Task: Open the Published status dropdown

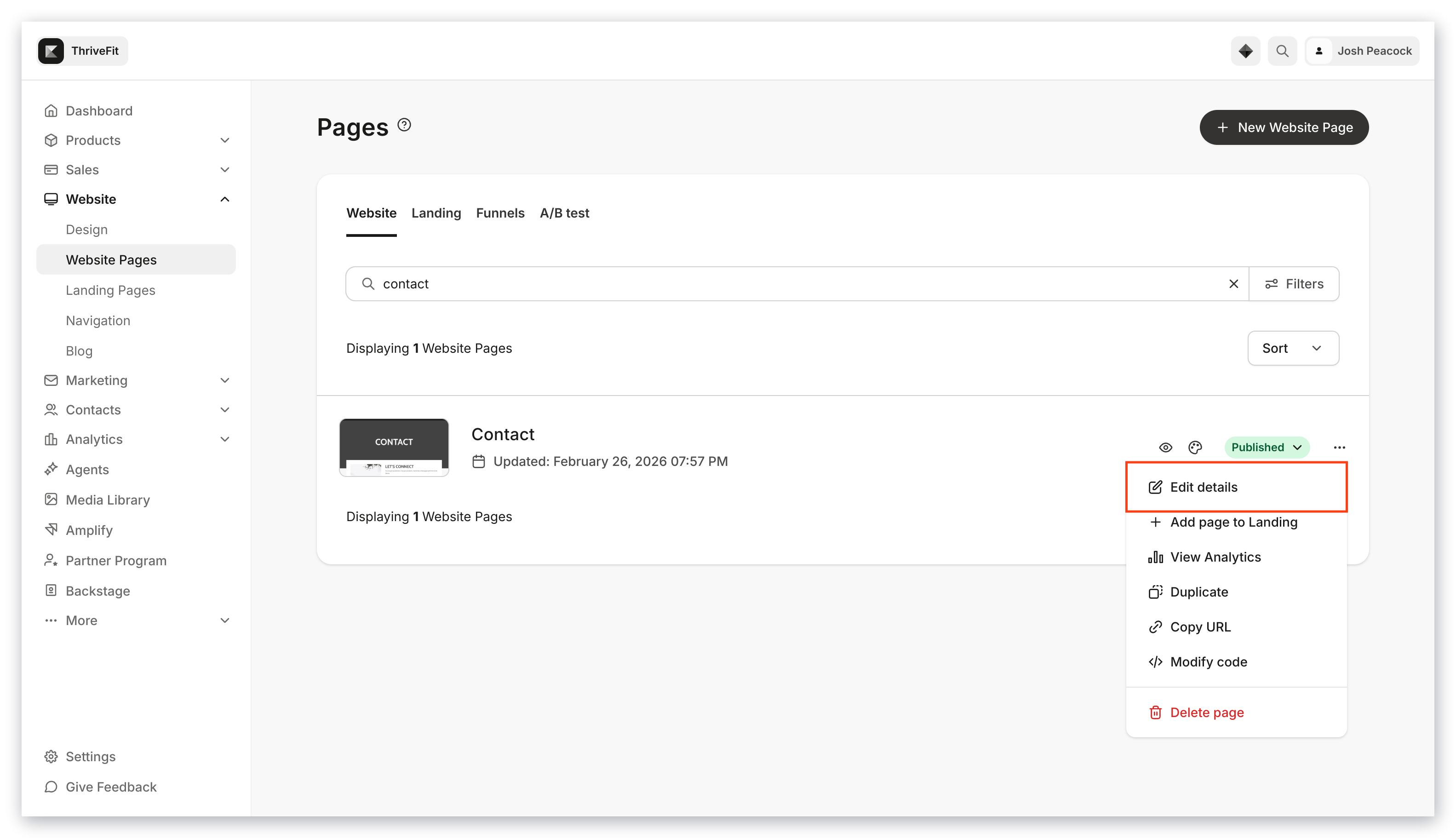Action: click(1267, 447)
